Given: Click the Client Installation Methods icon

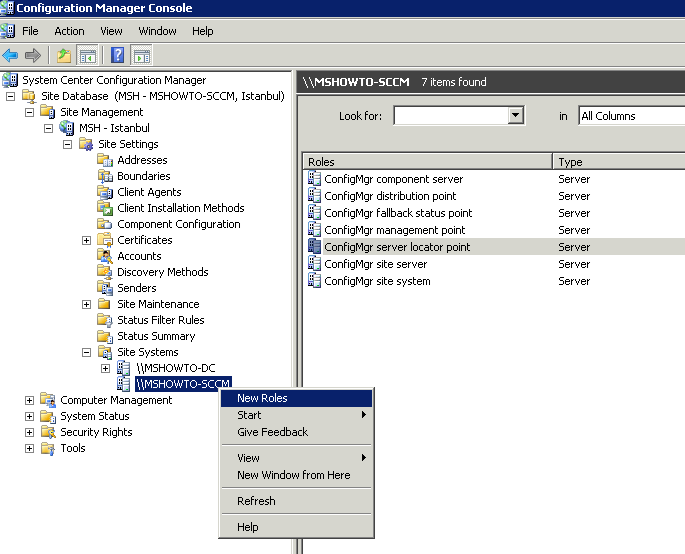Looking at the screenshot, I should [105, 208].
